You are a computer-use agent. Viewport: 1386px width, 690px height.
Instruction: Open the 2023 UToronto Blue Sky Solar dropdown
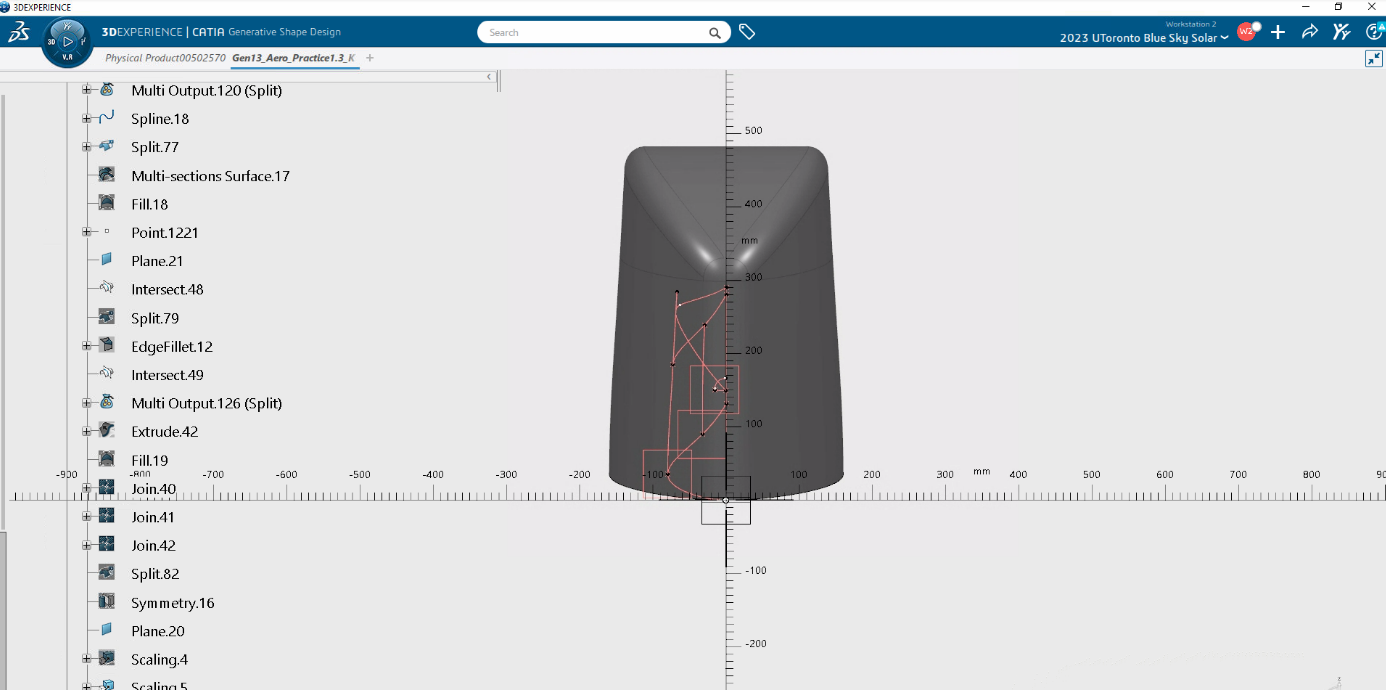[1144, 38]
